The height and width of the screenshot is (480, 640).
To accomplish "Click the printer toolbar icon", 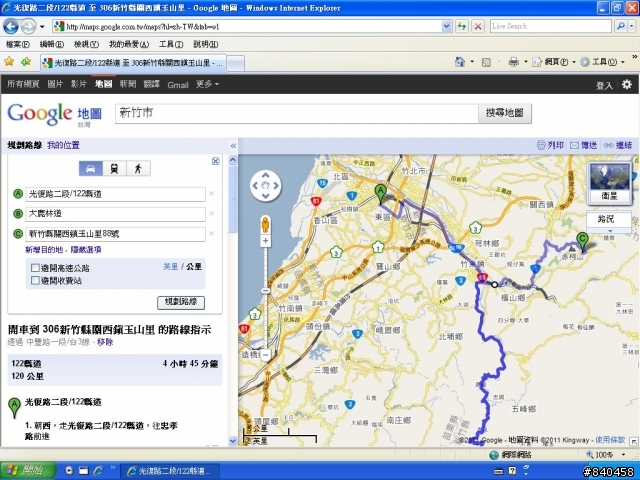I will click(x=513, y=62).
